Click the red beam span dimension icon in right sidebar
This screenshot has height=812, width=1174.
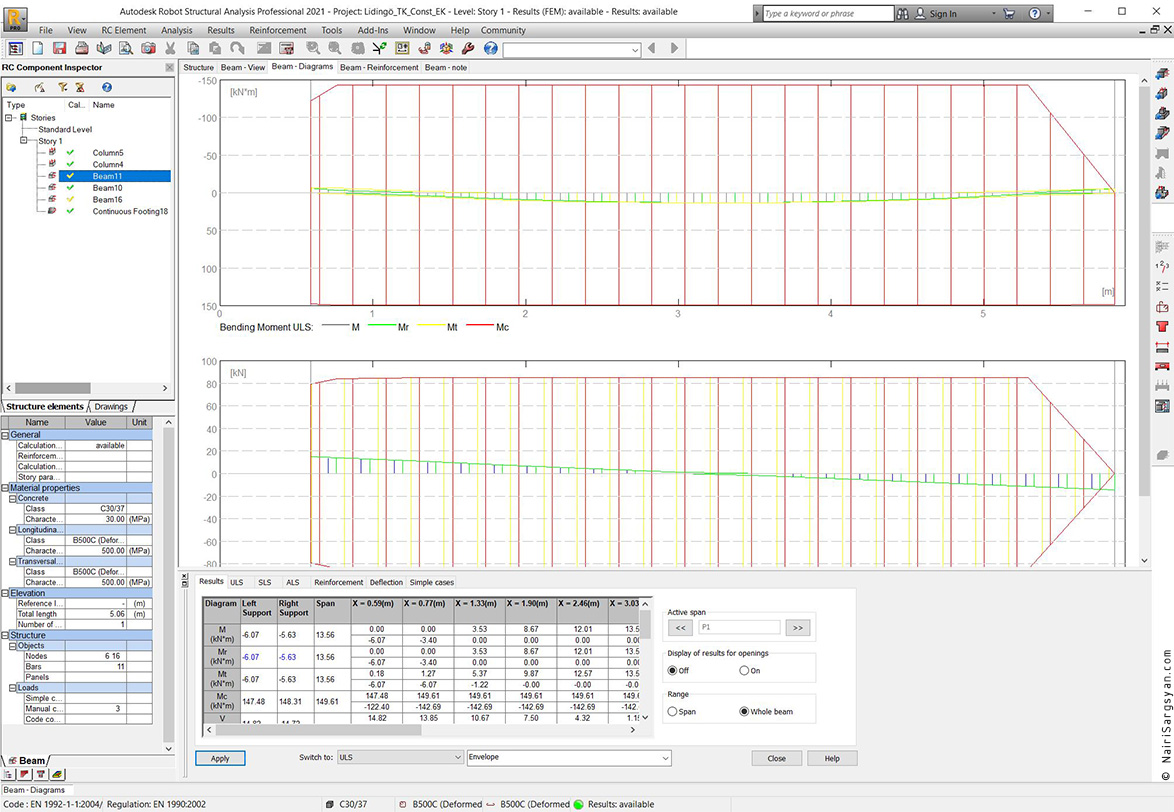tap(1162, 347)
